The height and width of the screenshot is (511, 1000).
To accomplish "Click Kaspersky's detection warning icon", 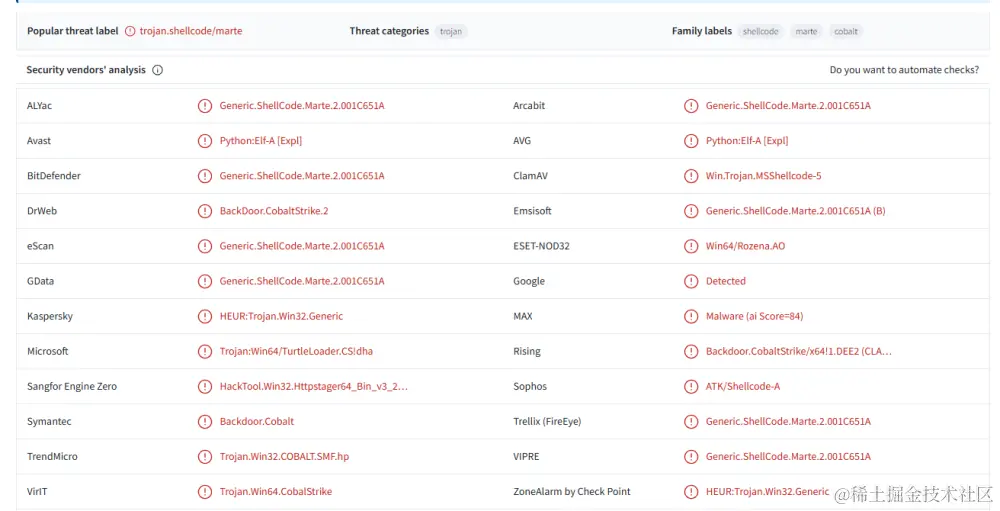I will click(x=205, y=316).
